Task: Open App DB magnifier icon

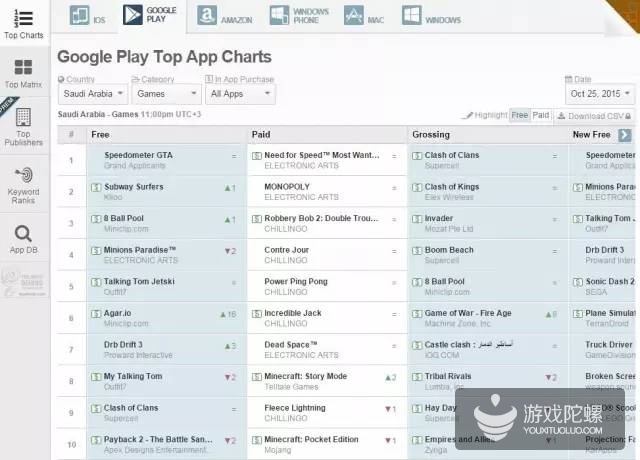Action: click(x=23, y=233)
